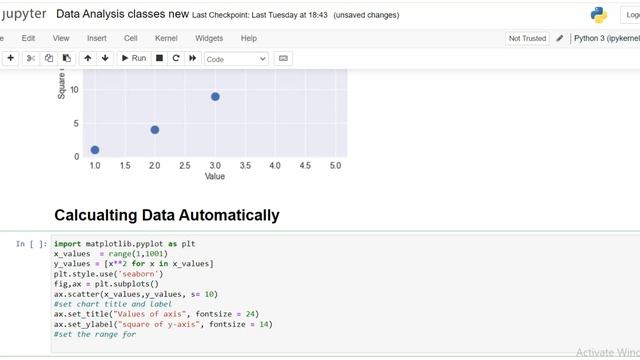This screenshot has height=360, width=640.
Task: Click the ax.set_ylabel code line
Action: point(163,324)
